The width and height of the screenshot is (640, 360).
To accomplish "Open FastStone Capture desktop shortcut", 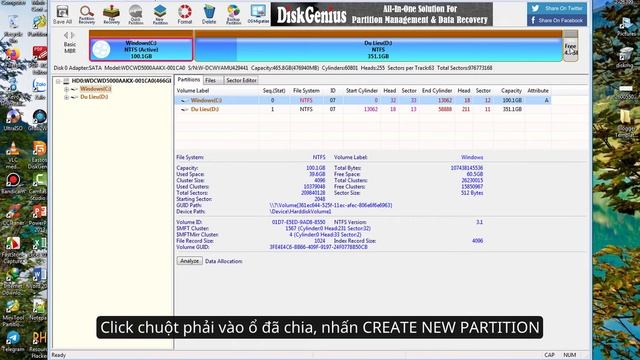I will pos(13,250).
